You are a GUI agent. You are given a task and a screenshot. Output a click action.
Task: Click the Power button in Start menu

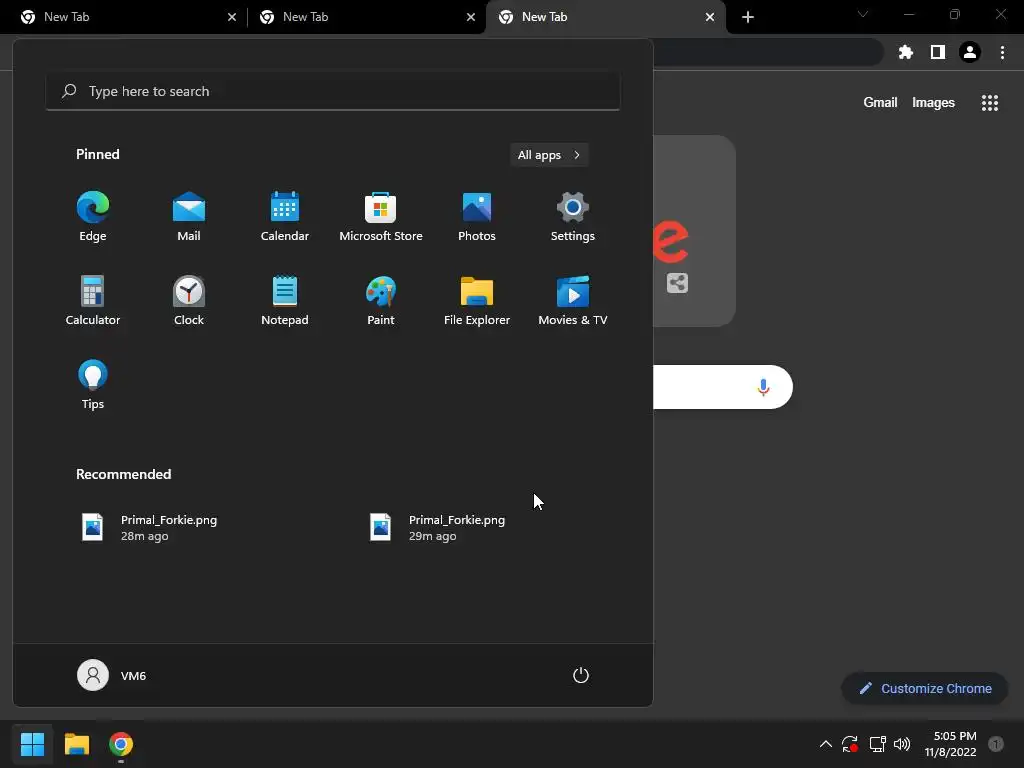click(581, 675)
